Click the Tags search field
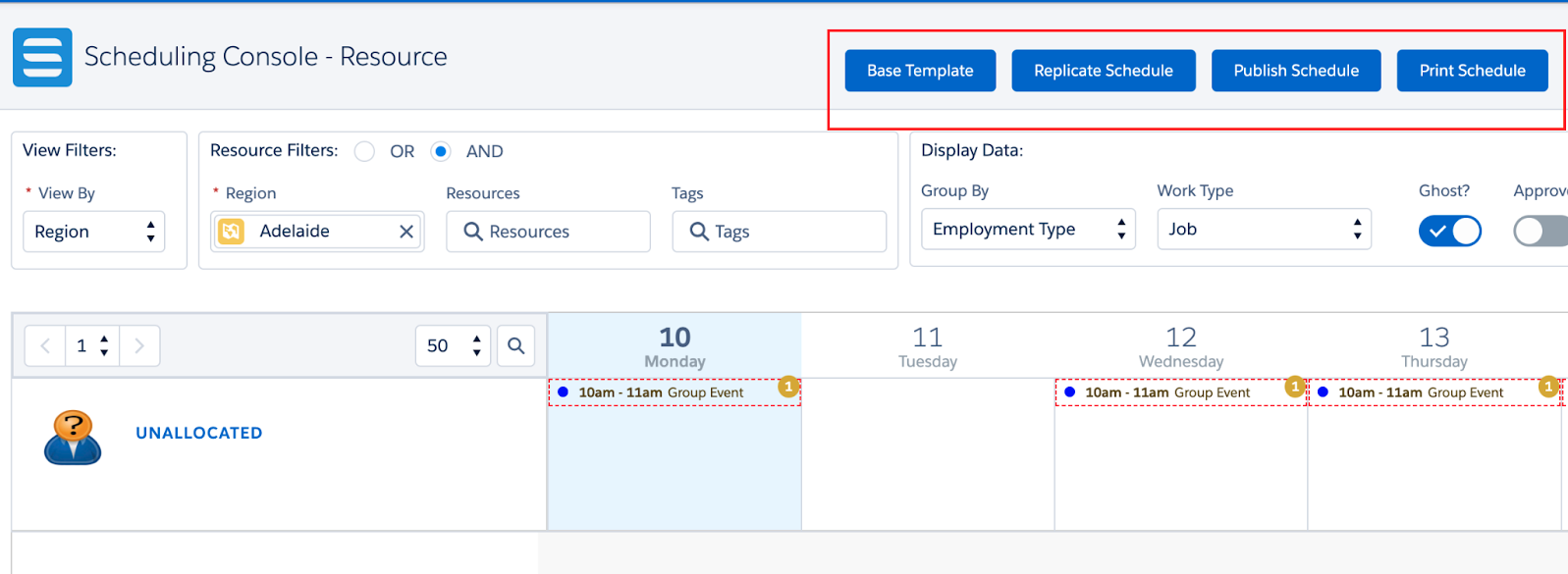1568x574 pixels. [779, 232]
